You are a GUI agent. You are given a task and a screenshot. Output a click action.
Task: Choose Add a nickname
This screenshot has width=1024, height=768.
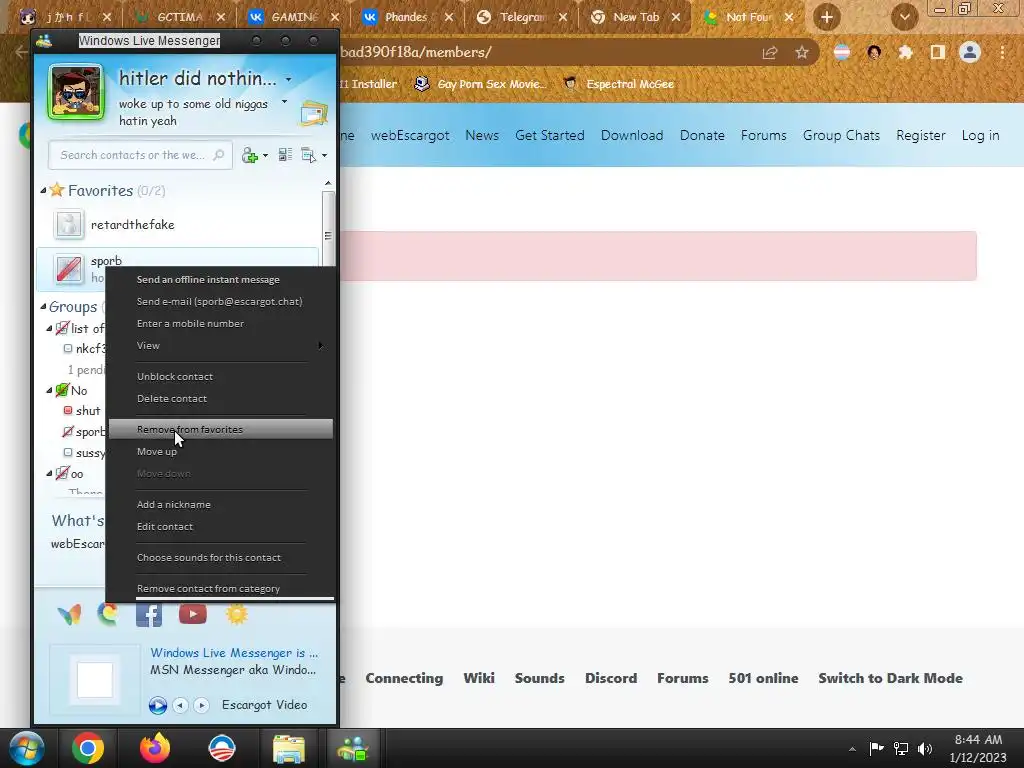[174, 504]
